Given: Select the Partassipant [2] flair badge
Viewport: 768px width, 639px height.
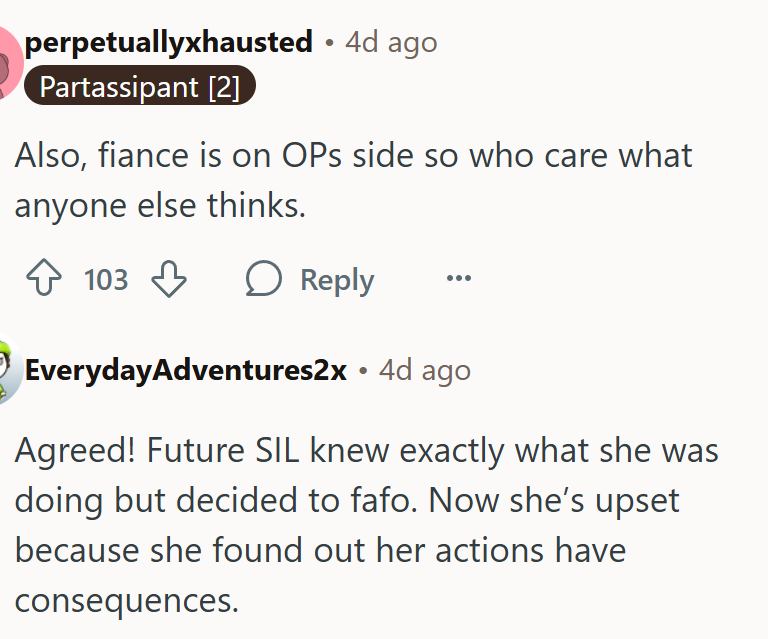Looking at the screenshot, I should pos(140,87).
